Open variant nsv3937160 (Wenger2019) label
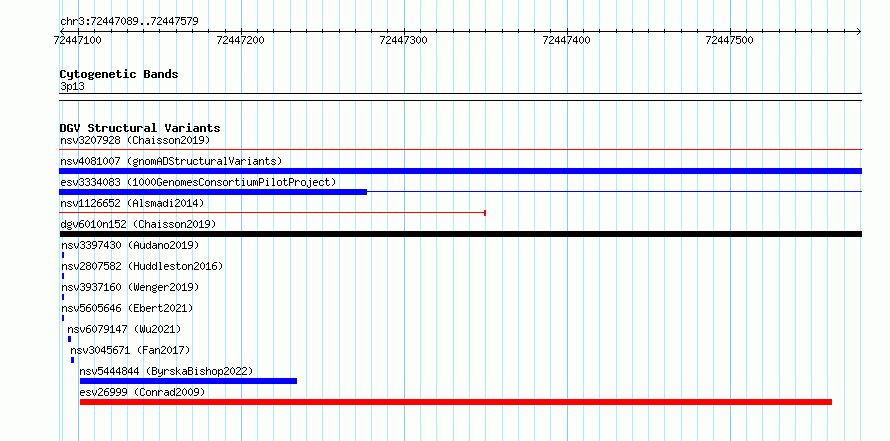Viewport: 890px width, 441px height. coord(131,287)
